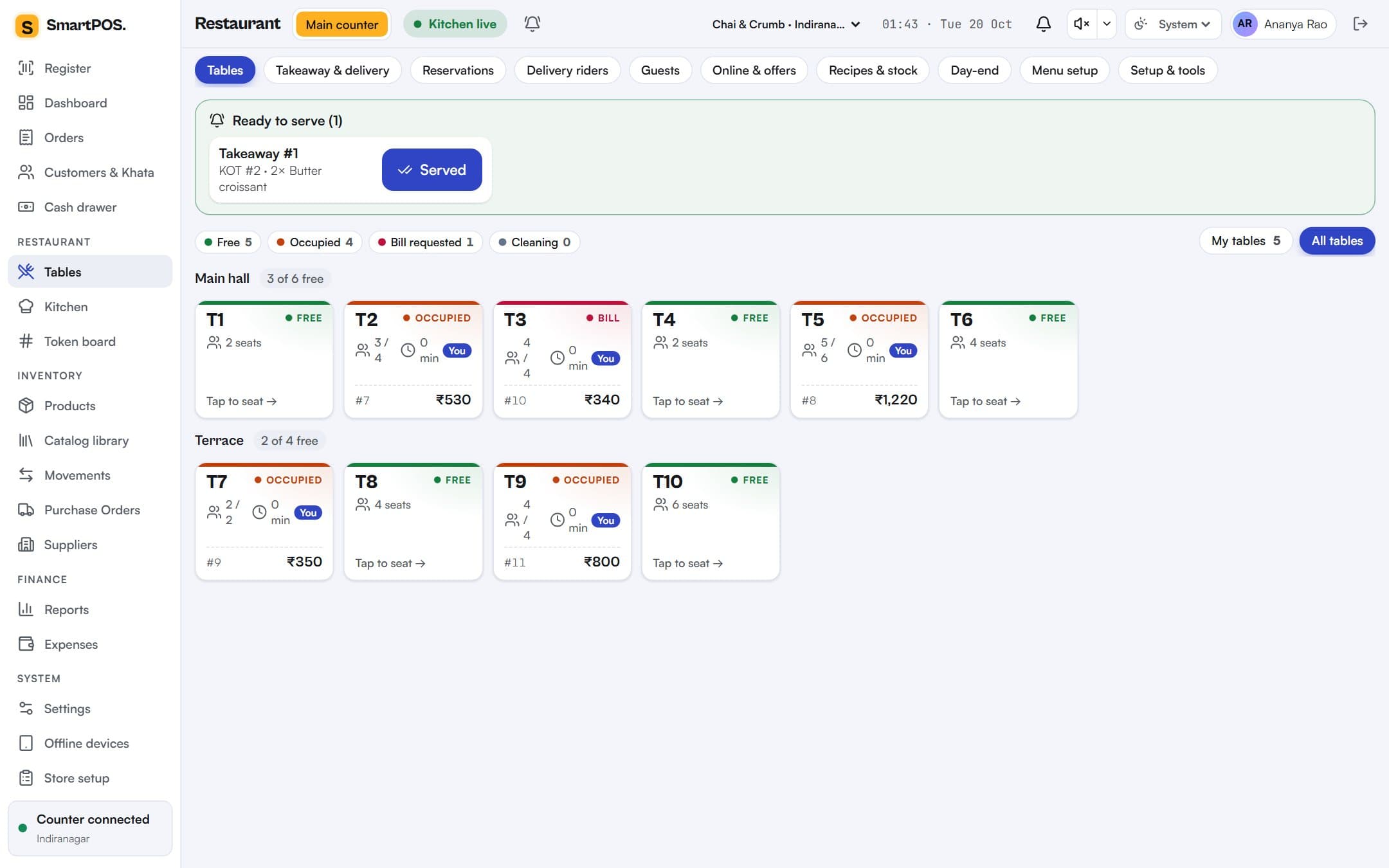
Task: Go to Orders in the sidebar
Action: [x=90, y=138]
